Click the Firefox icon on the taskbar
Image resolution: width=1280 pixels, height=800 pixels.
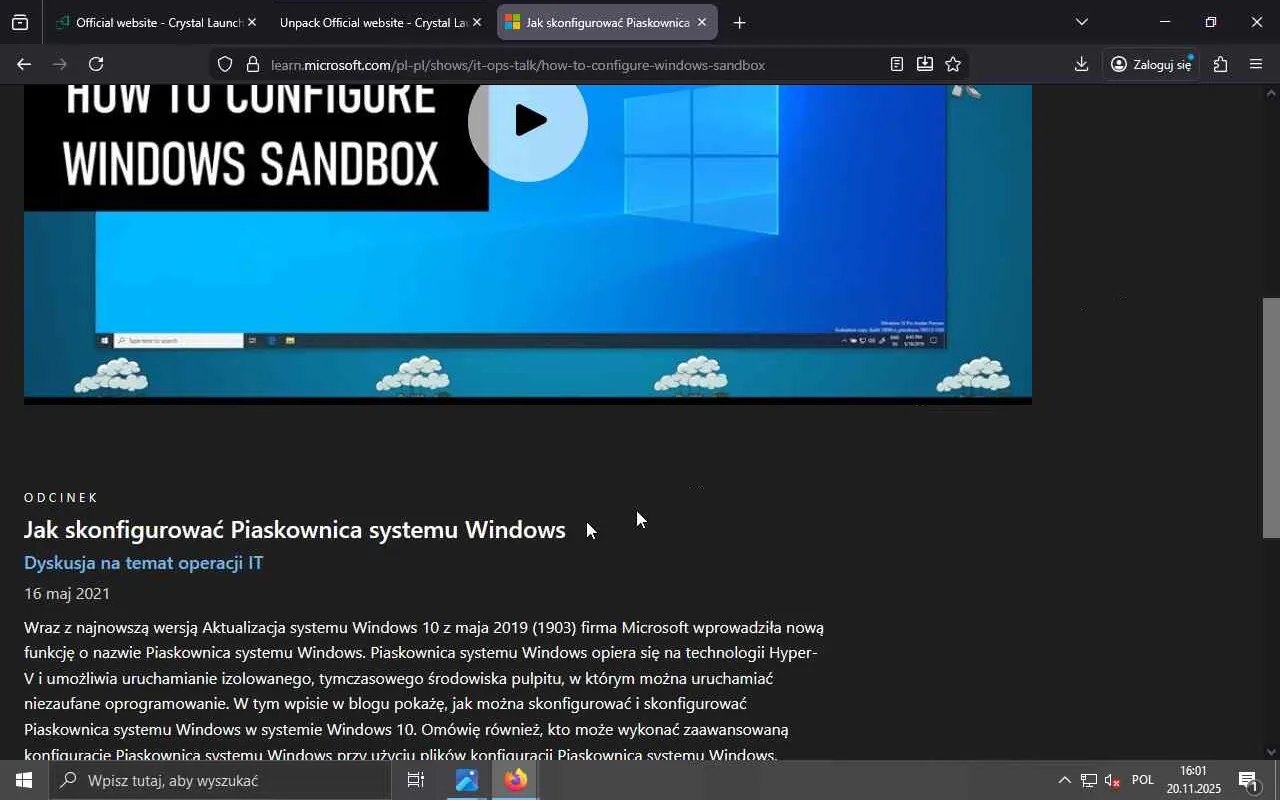515,780
